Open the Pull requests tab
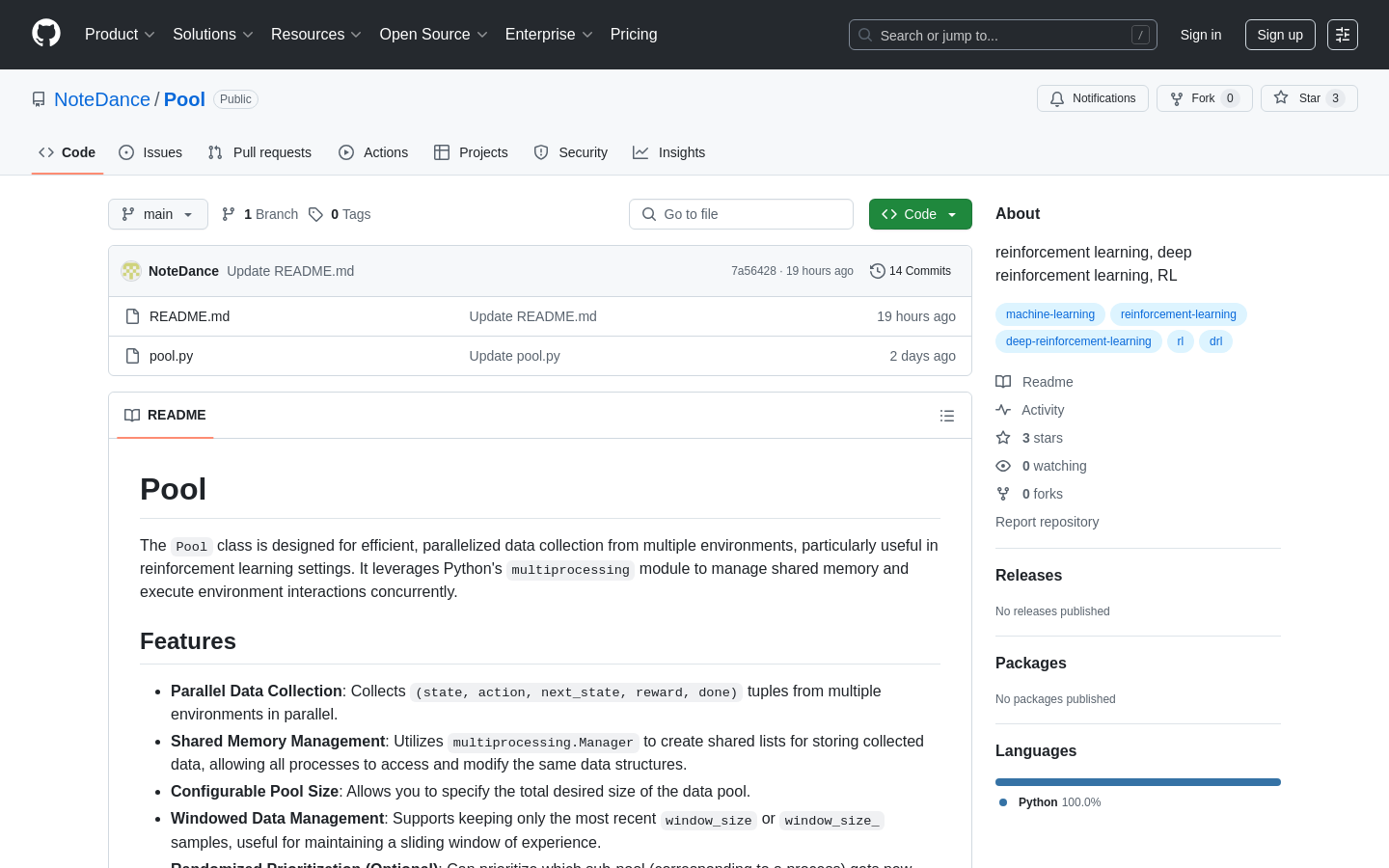The width and height of the screenshot is (1389, 868). (x=259, y=152)
